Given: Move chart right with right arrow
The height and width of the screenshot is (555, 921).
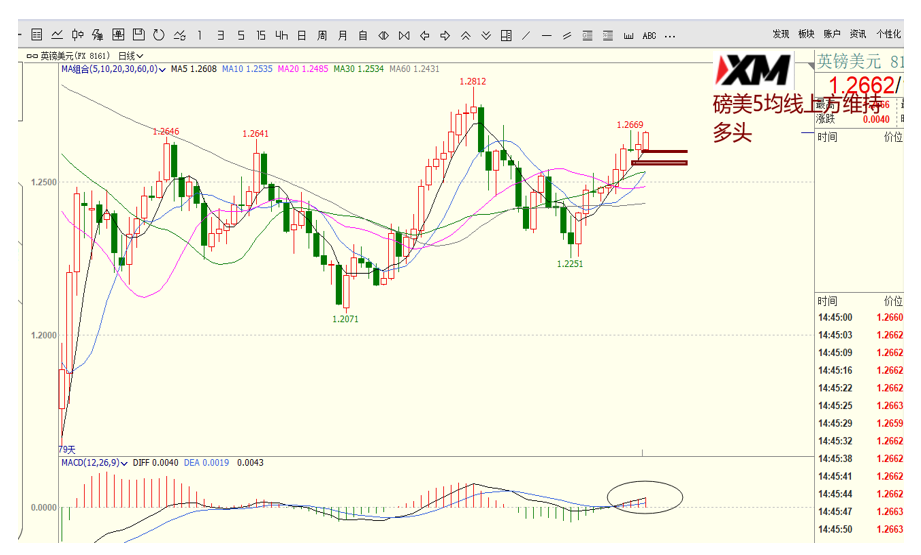Looking at the screenshot, I should pyautogui.click(x=445, y=35).
